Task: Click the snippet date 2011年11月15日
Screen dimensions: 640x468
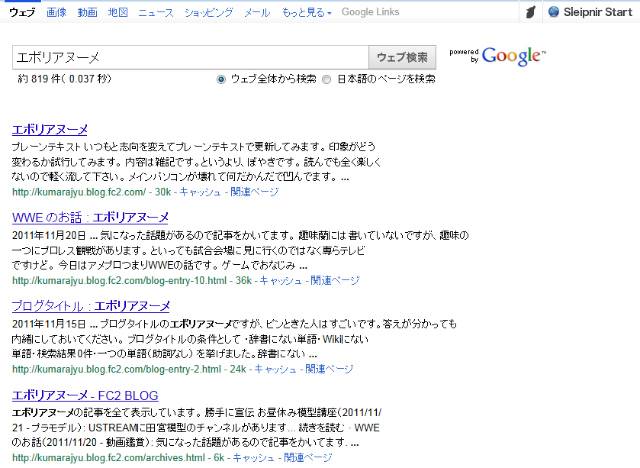Action: [x=49, y=324]
